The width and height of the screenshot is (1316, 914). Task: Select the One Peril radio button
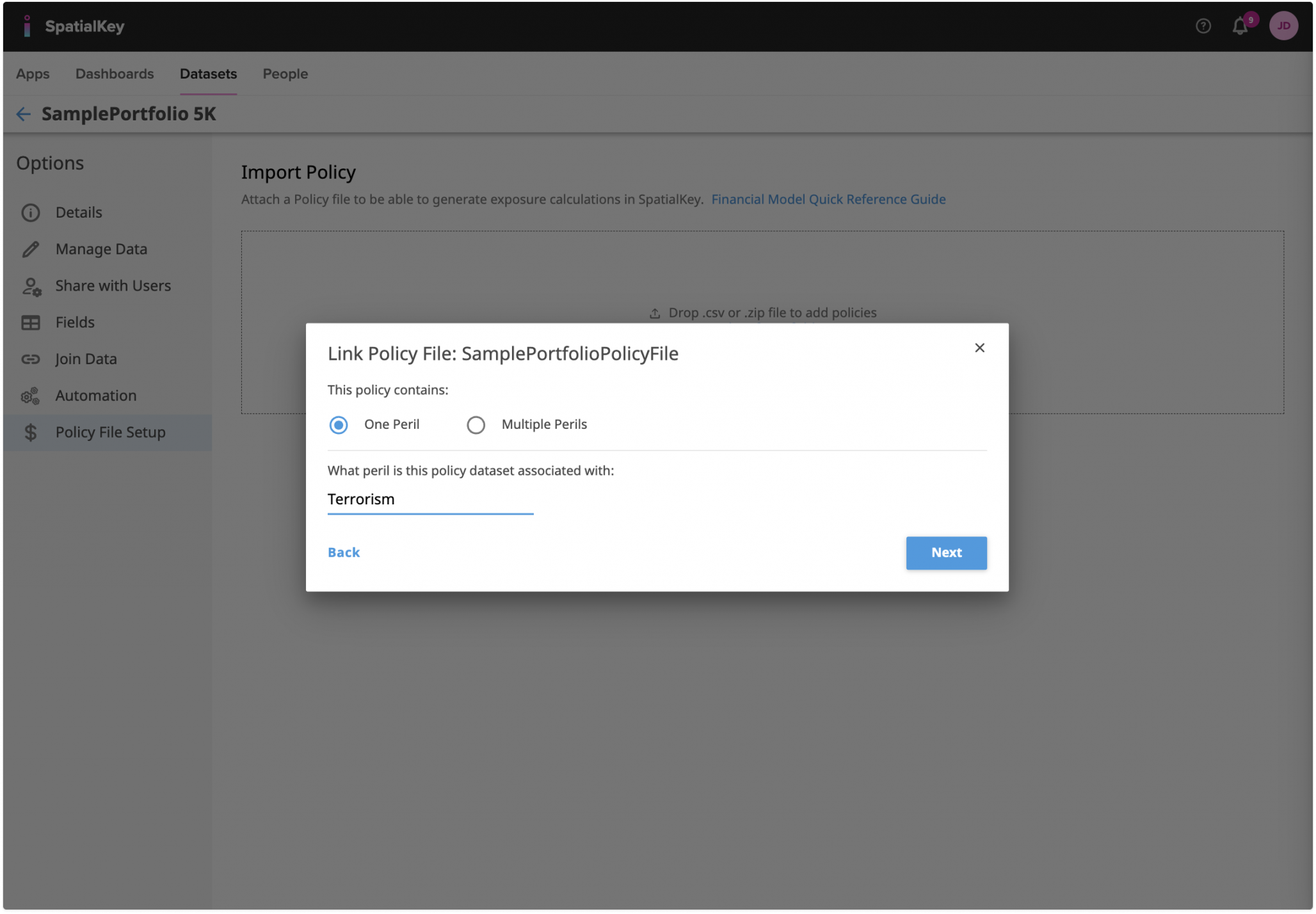(x=339, y=425)
